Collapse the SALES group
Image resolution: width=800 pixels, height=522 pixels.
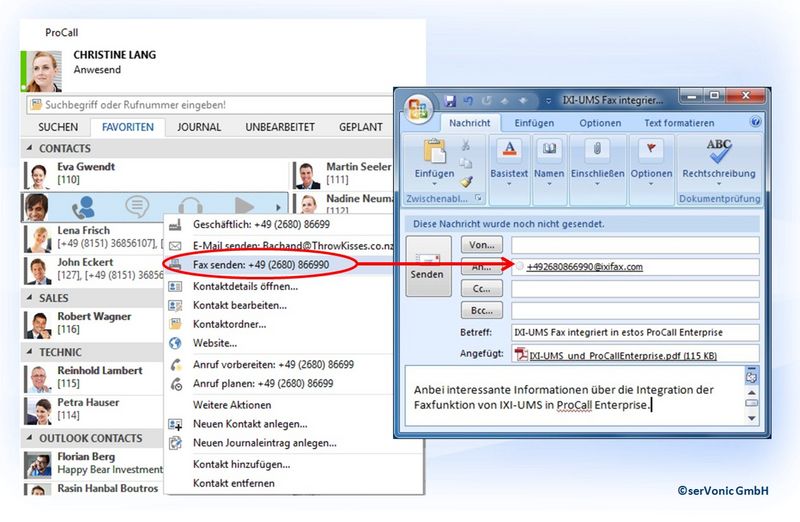(x=29, y=297)
